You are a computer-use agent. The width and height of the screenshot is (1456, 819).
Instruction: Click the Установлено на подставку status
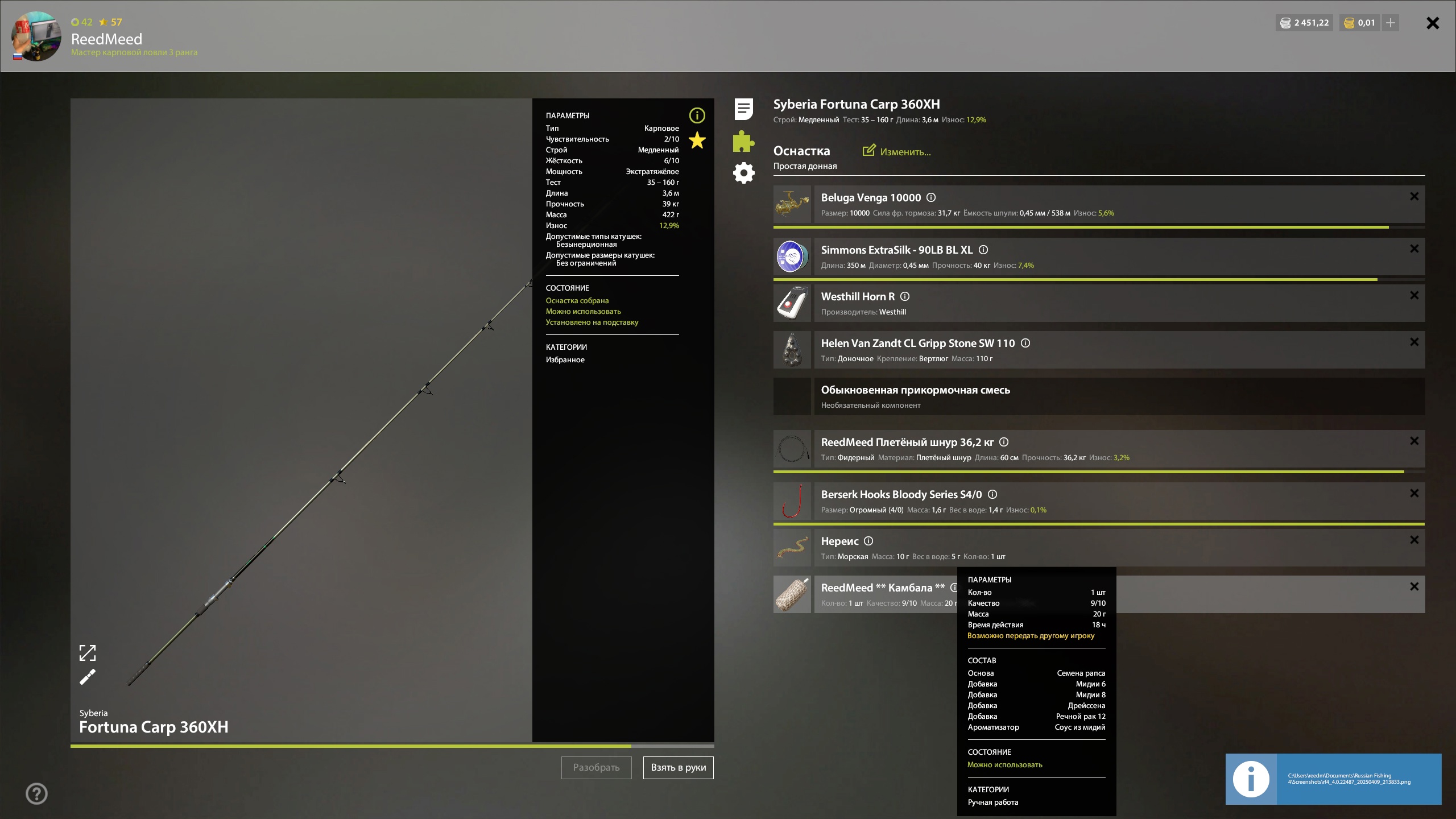(x=592, y=322)
